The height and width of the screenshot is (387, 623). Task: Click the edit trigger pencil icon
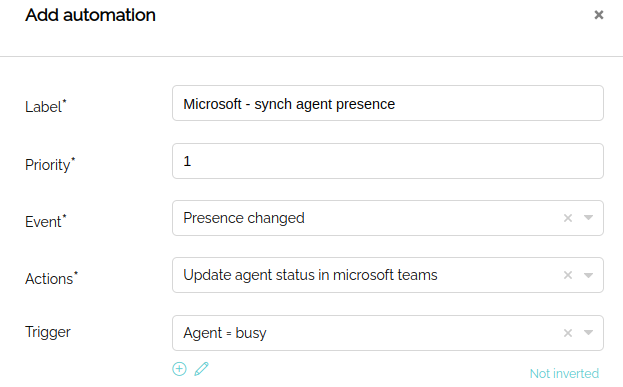point(201,369)
